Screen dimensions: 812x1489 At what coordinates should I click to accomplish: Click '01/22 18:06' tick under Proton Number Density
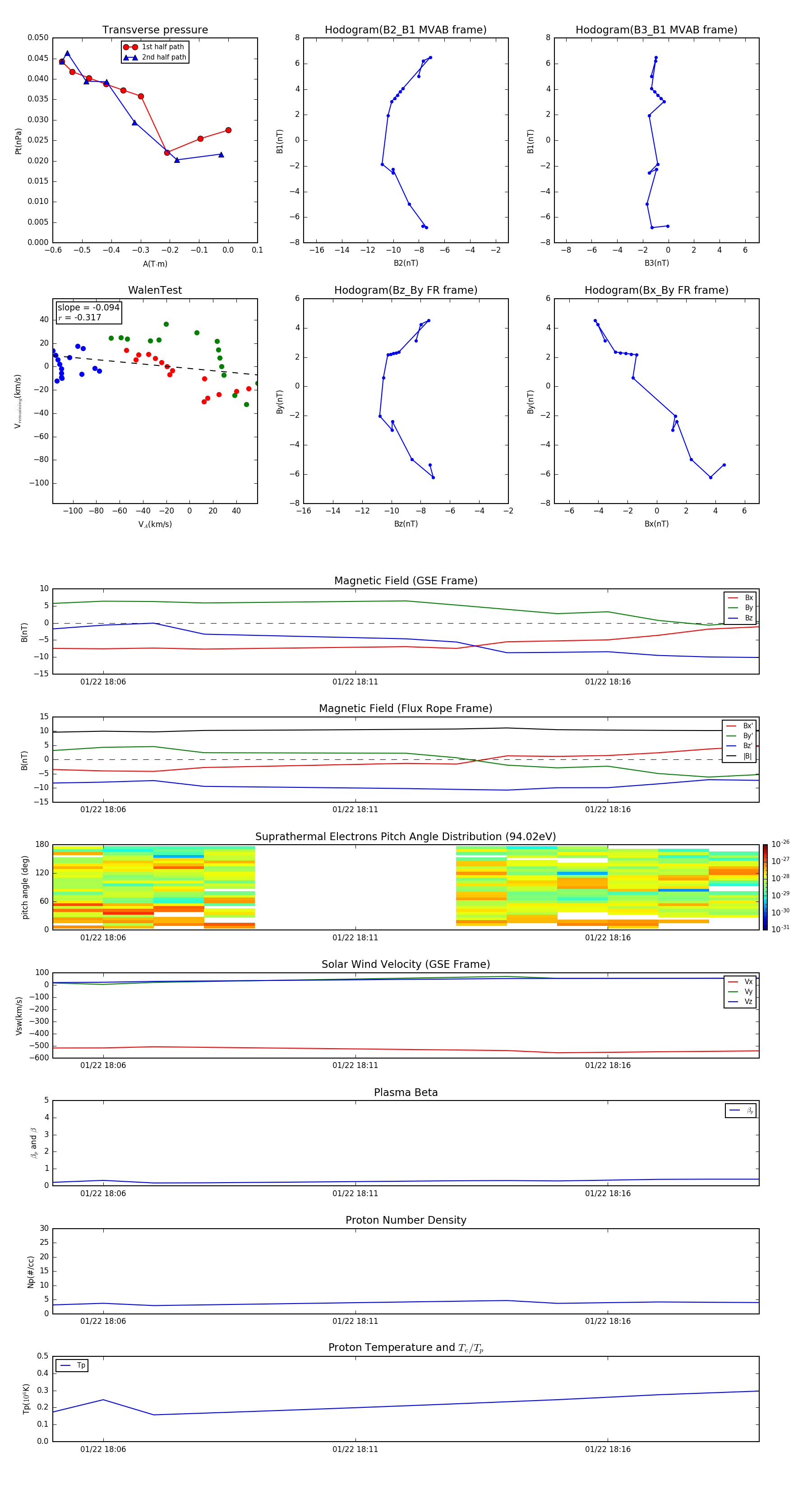tap(103, 1321)
